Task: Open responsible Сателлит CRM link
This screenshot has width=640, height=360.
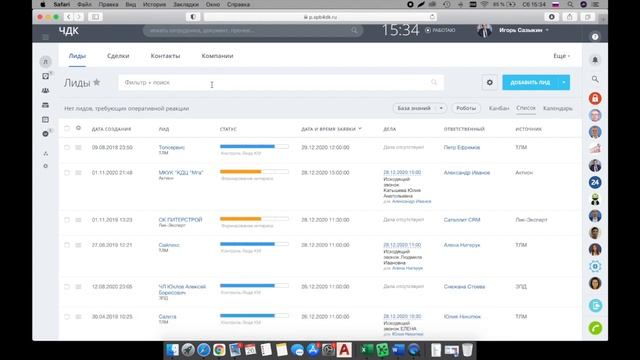Action: (x=462, y=220)
